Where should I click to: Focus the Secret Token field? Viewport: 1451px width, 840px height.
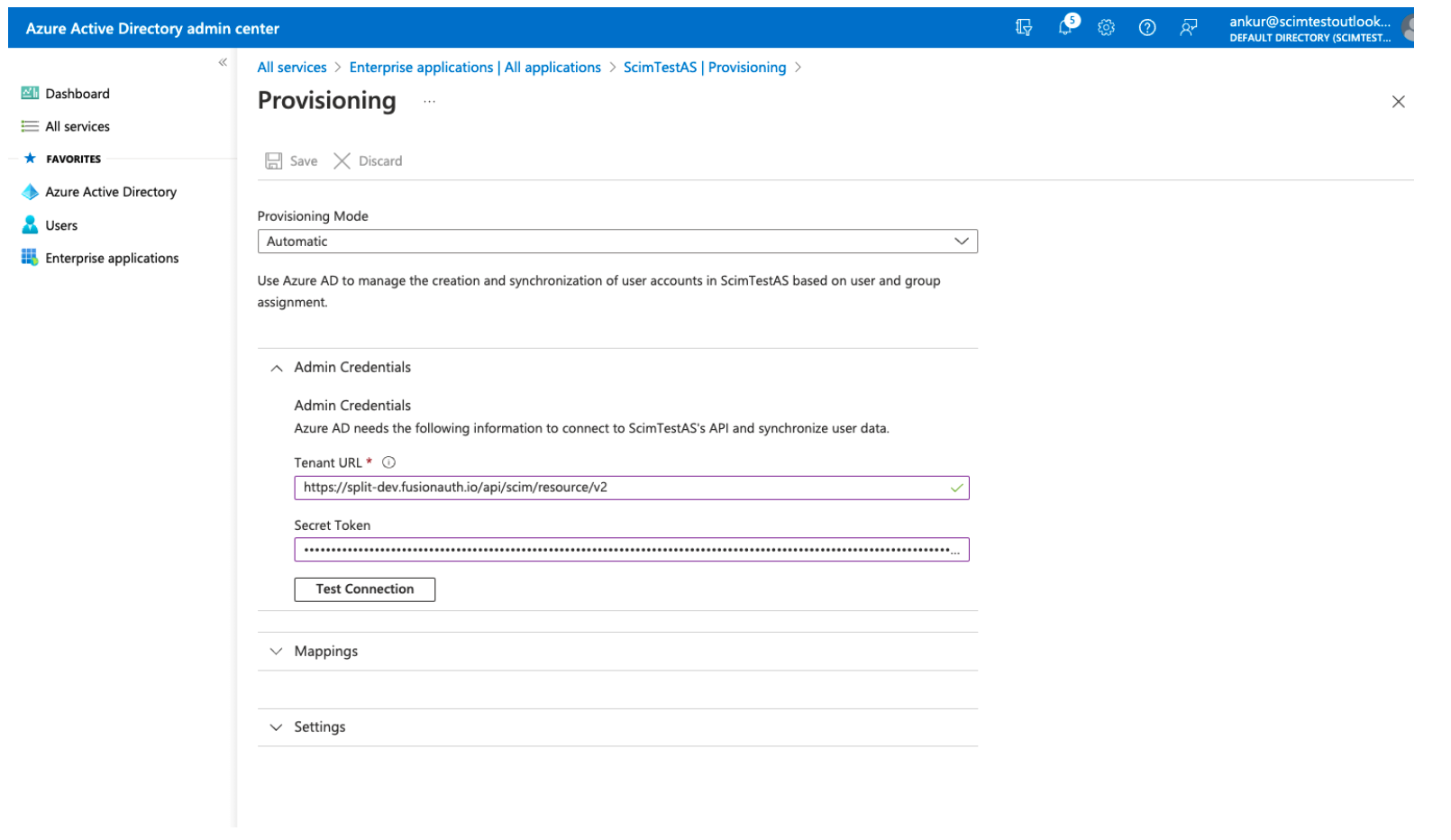622,550
